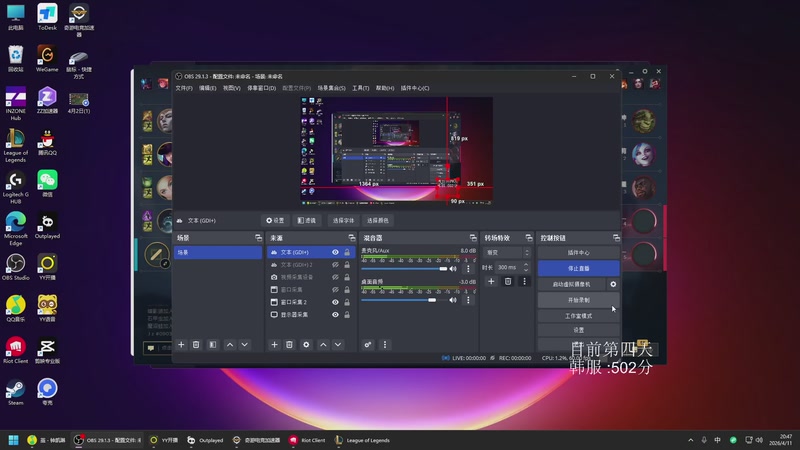This screenshot has width=800, height=450.
Task: Hide the 窗口采集 2 source
Action: pyautogui.click(x=335, y=302)
